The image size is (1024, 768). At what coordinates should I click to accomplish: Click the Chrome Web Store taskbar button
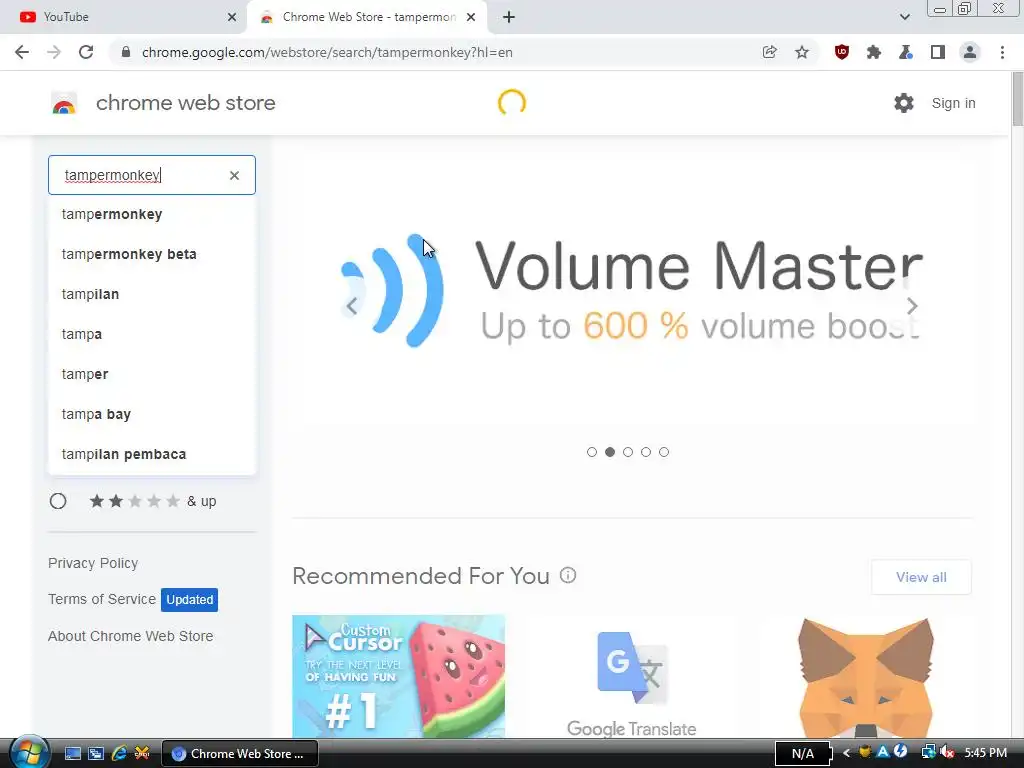(240, 753)
